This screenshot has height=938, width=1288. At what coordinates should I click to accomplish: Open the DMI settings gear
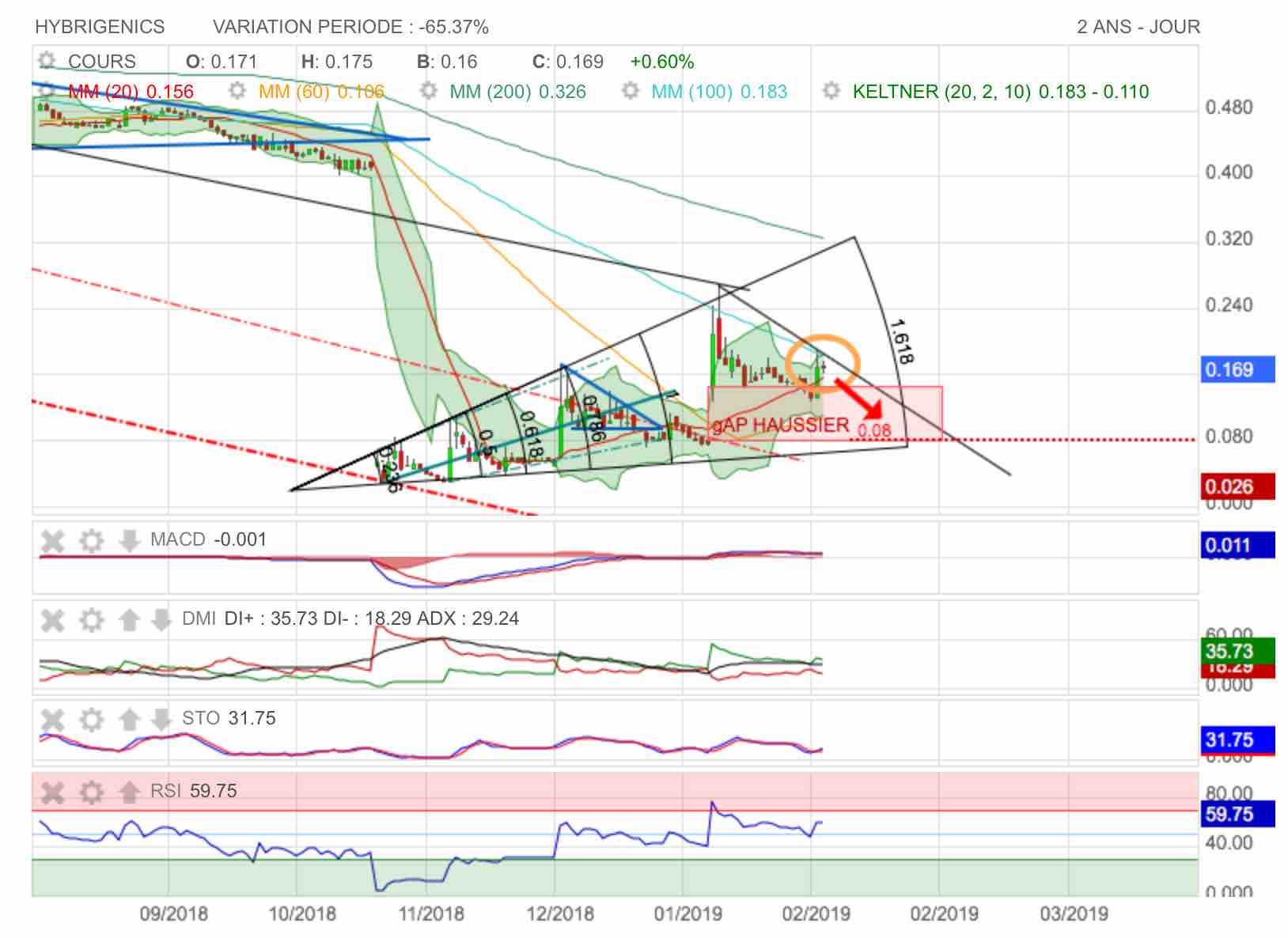pos(92,620)
